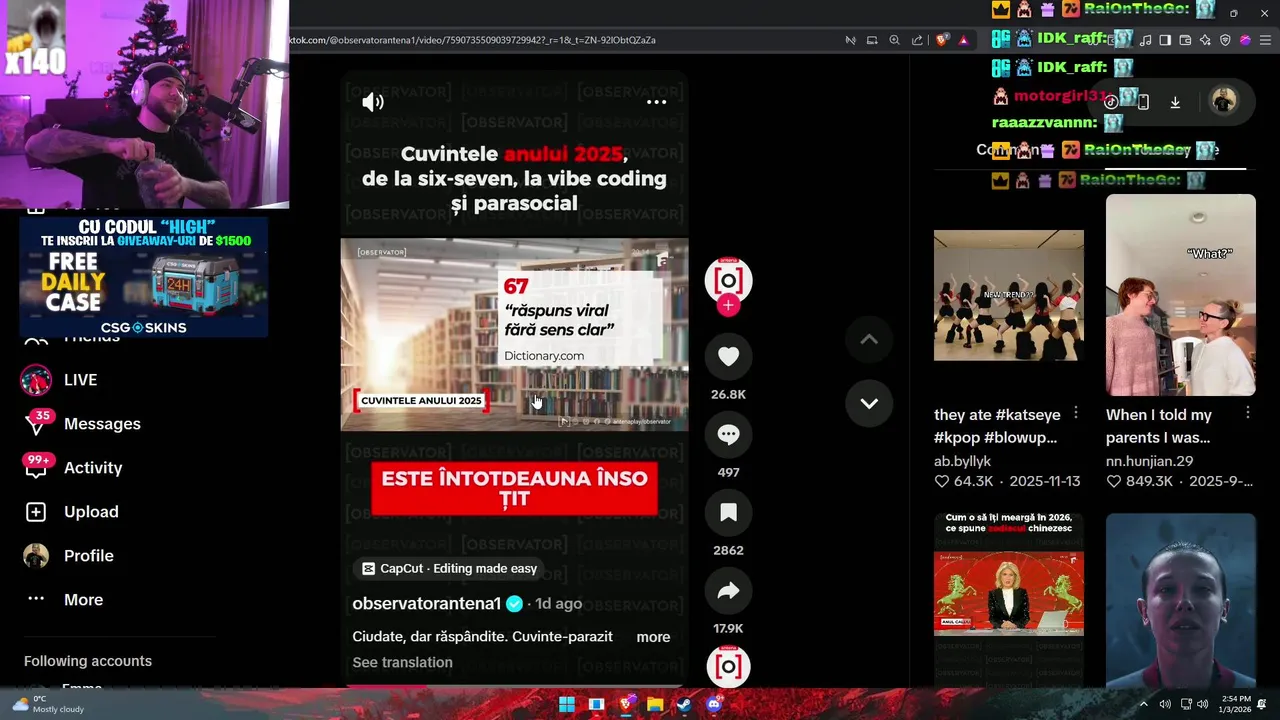This screenshot has width=1280, height=720.
Task: Show hidden system tray icons chevron
Action: coord(1143,704)
